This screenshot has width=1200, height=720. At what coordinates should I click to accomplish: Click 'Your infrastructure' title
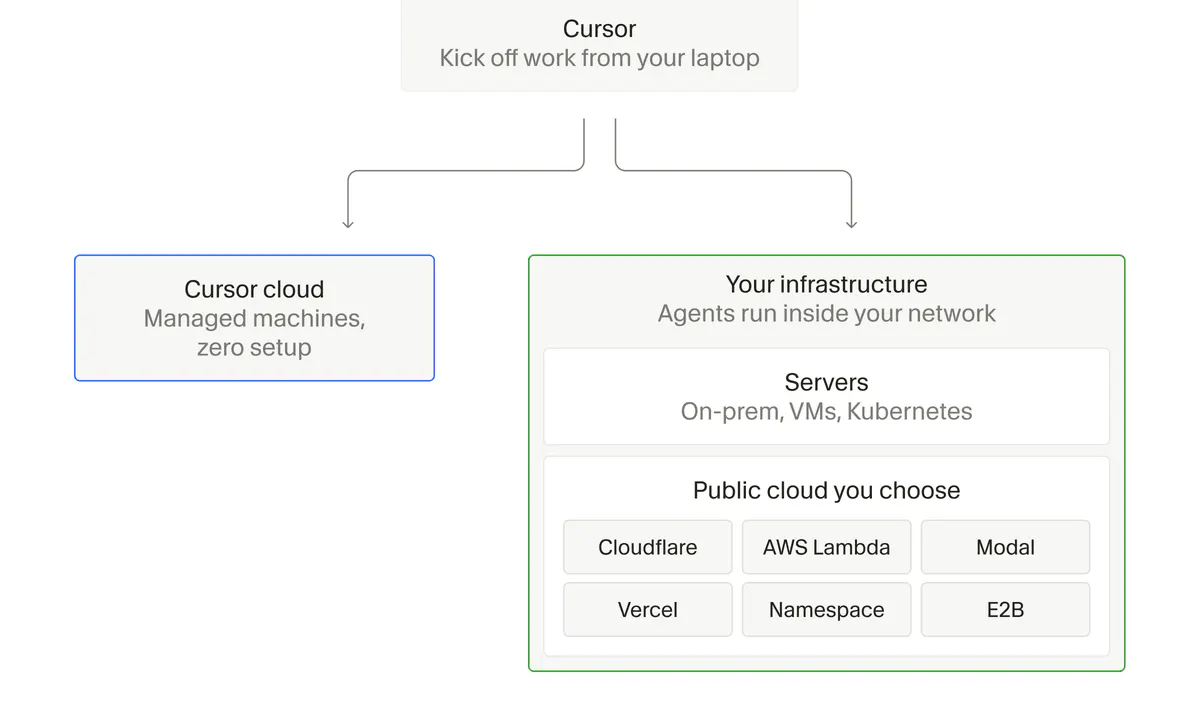[x=826, y=284]
